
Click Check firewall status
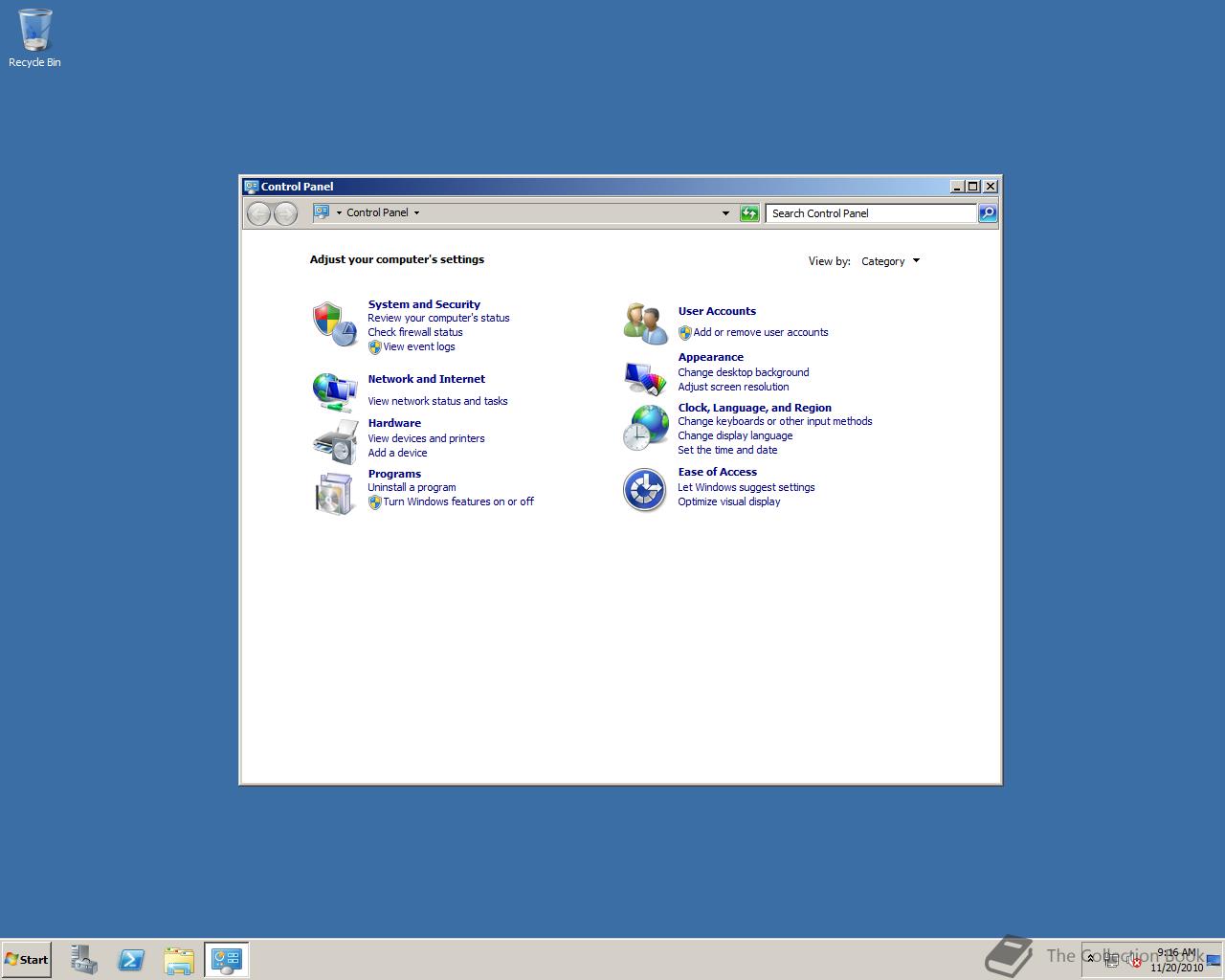(415, 332)
